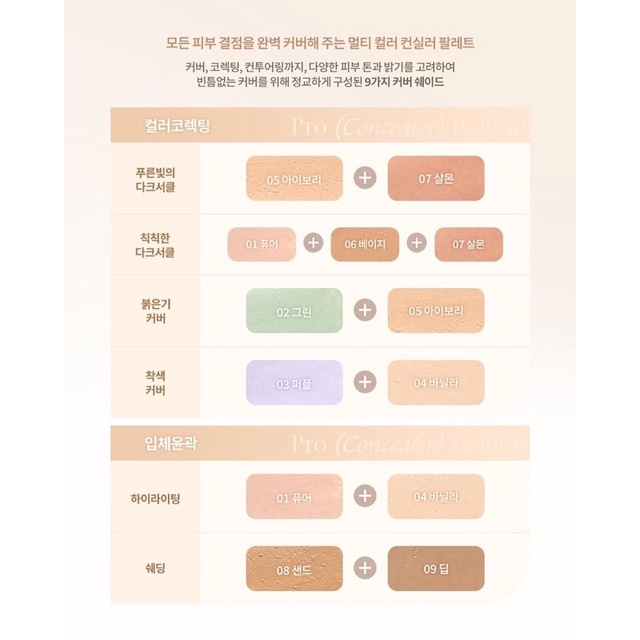Click the 붉은기 커버 row label
This screenshot has height=640, width=640.
coord(155,310)
